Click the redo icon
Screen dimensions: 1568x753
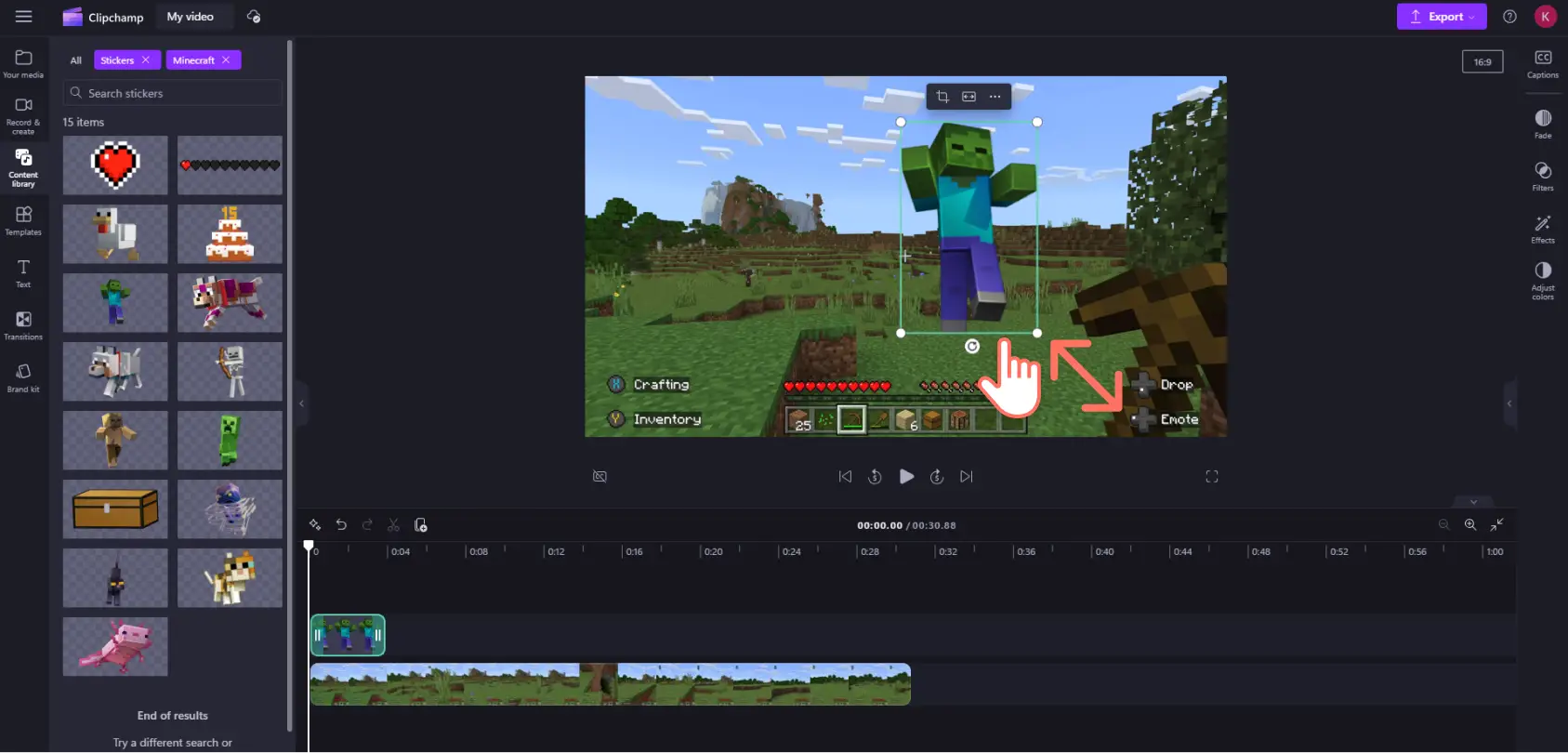(367, 525)
